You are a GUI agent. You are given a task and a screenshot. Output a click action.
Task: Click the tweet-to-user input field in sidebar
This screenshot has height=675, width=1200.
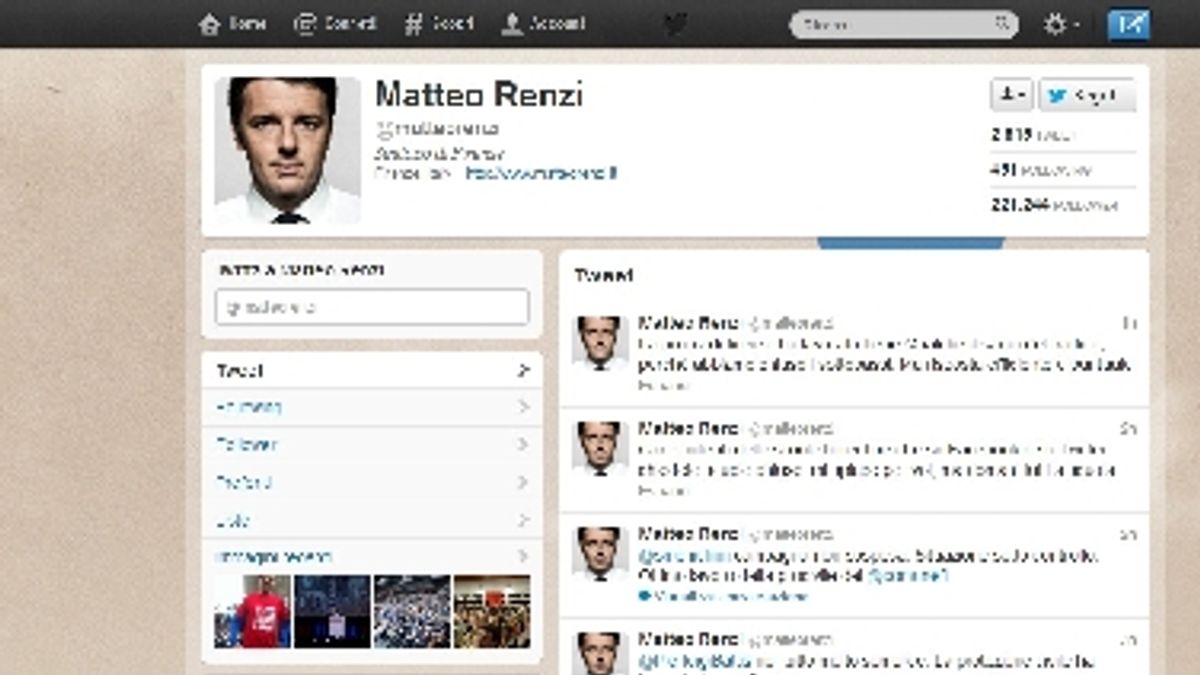click(372, 307)
